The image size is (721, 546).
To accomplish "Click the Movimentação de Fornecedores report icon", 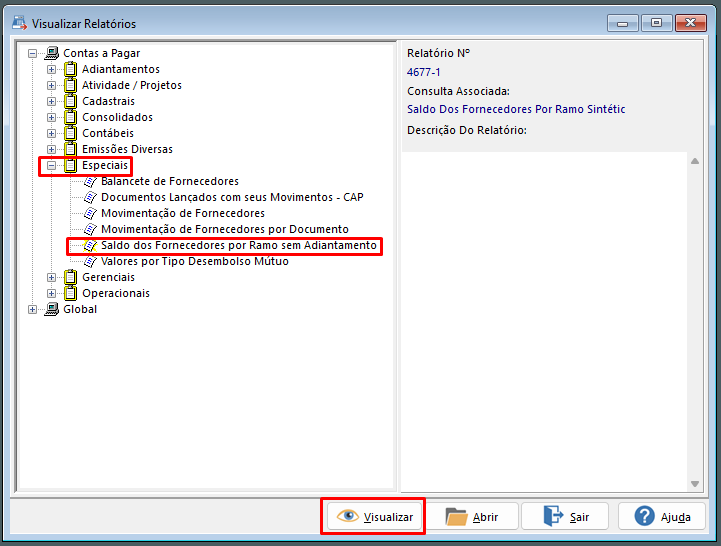I will coord(90,213).
